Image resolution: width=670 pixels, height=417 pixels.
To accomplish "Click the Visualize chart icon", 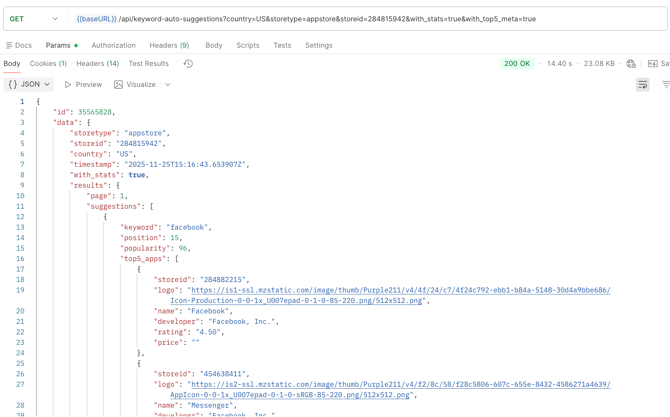I will click(118, 85).
